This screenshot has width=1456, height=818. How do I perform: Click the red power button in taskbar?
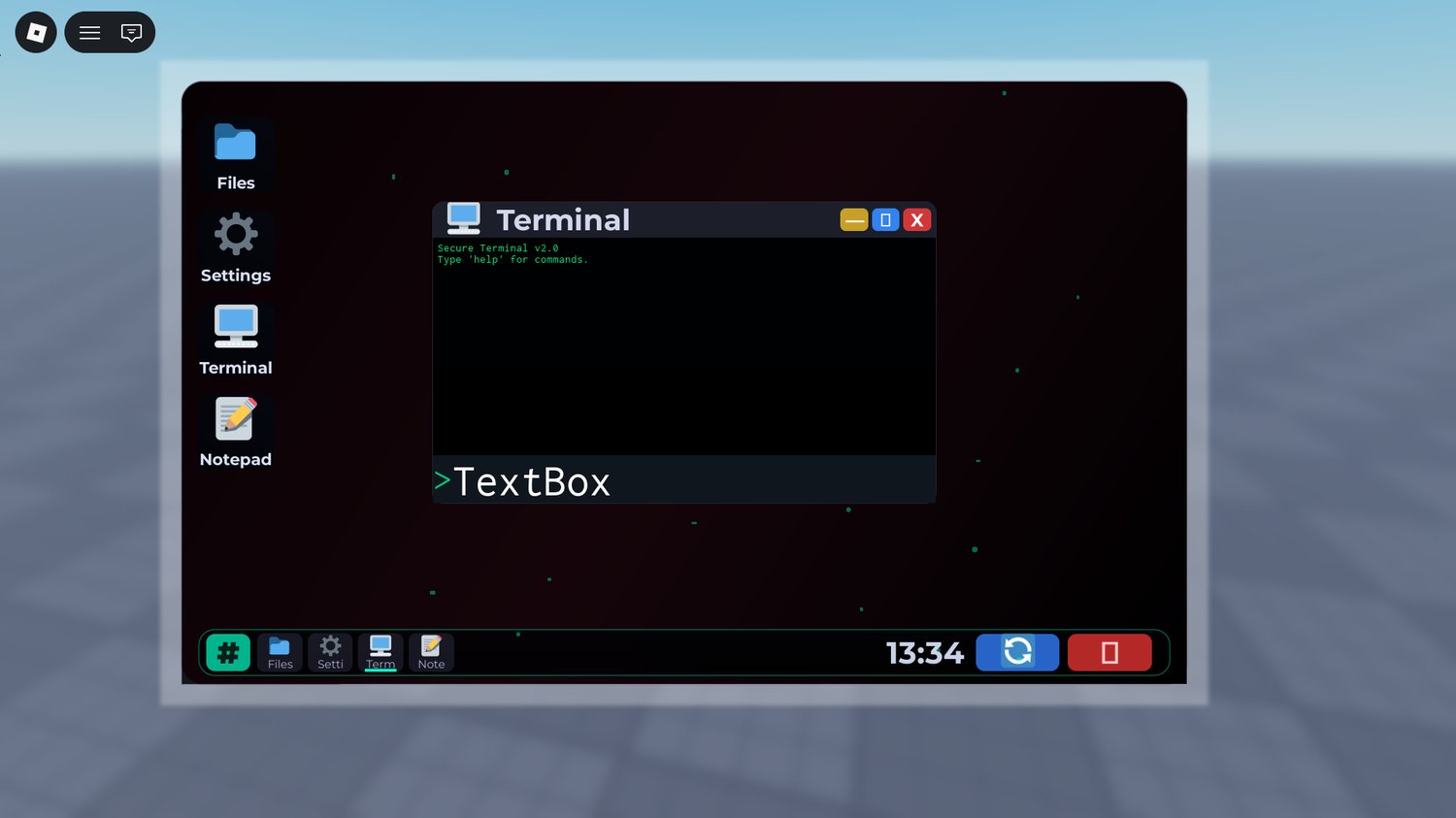click(x=1109, y=652)
